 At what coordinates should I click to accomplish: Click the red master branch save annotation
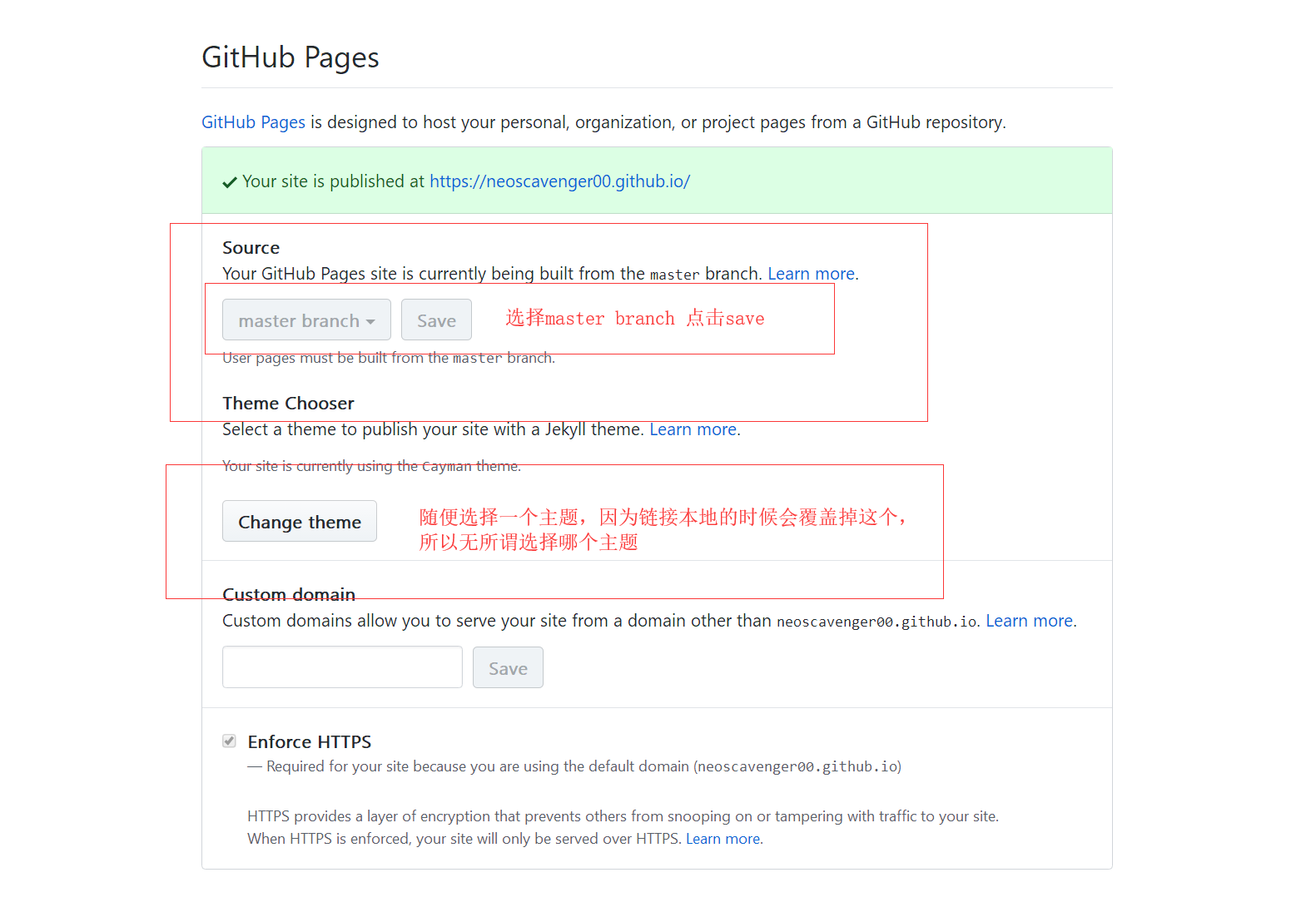635,318
